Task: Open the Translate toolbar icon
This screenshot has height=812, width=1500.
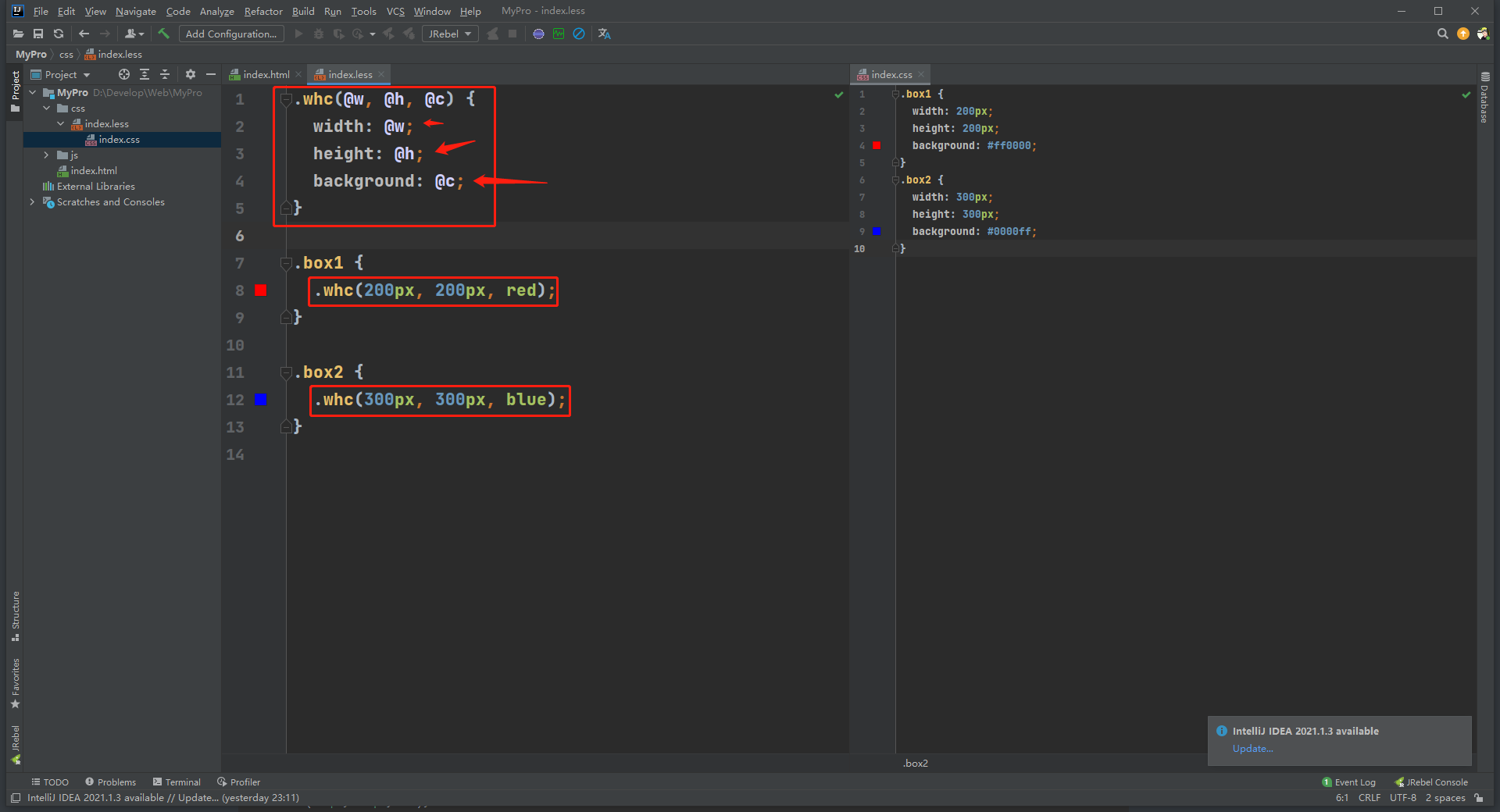Action: click(605, 34)
